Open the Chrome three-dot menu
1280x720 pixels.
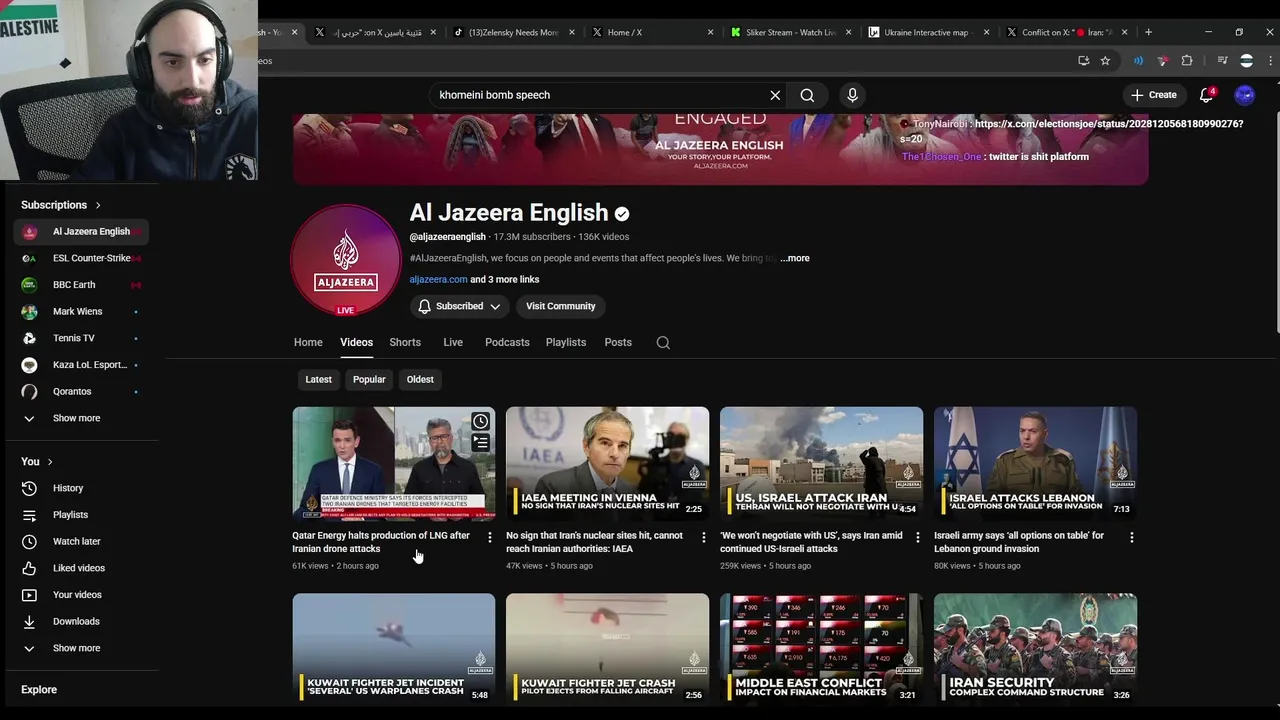[x=1271, y=61]
